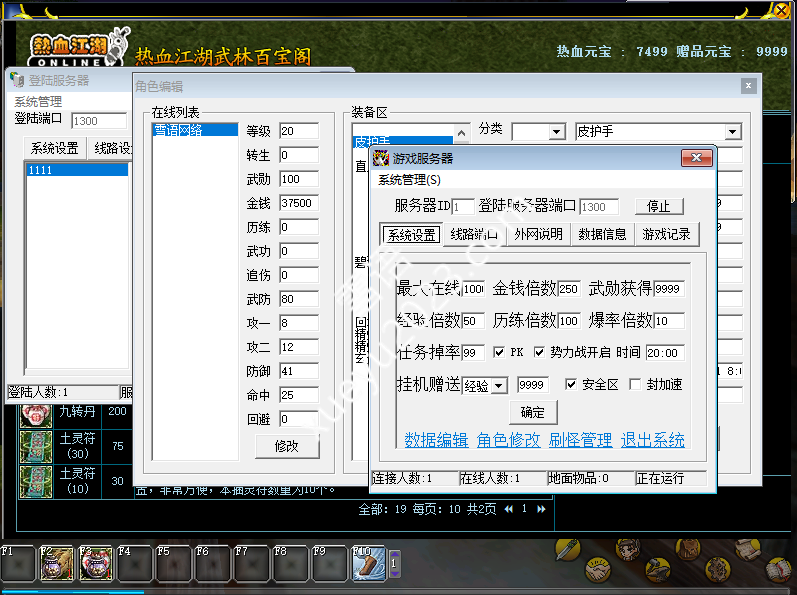The image size is (797, 595).
Task: Open the 系统管理(S) menu in game server
Action: click(x=409, y=180)
